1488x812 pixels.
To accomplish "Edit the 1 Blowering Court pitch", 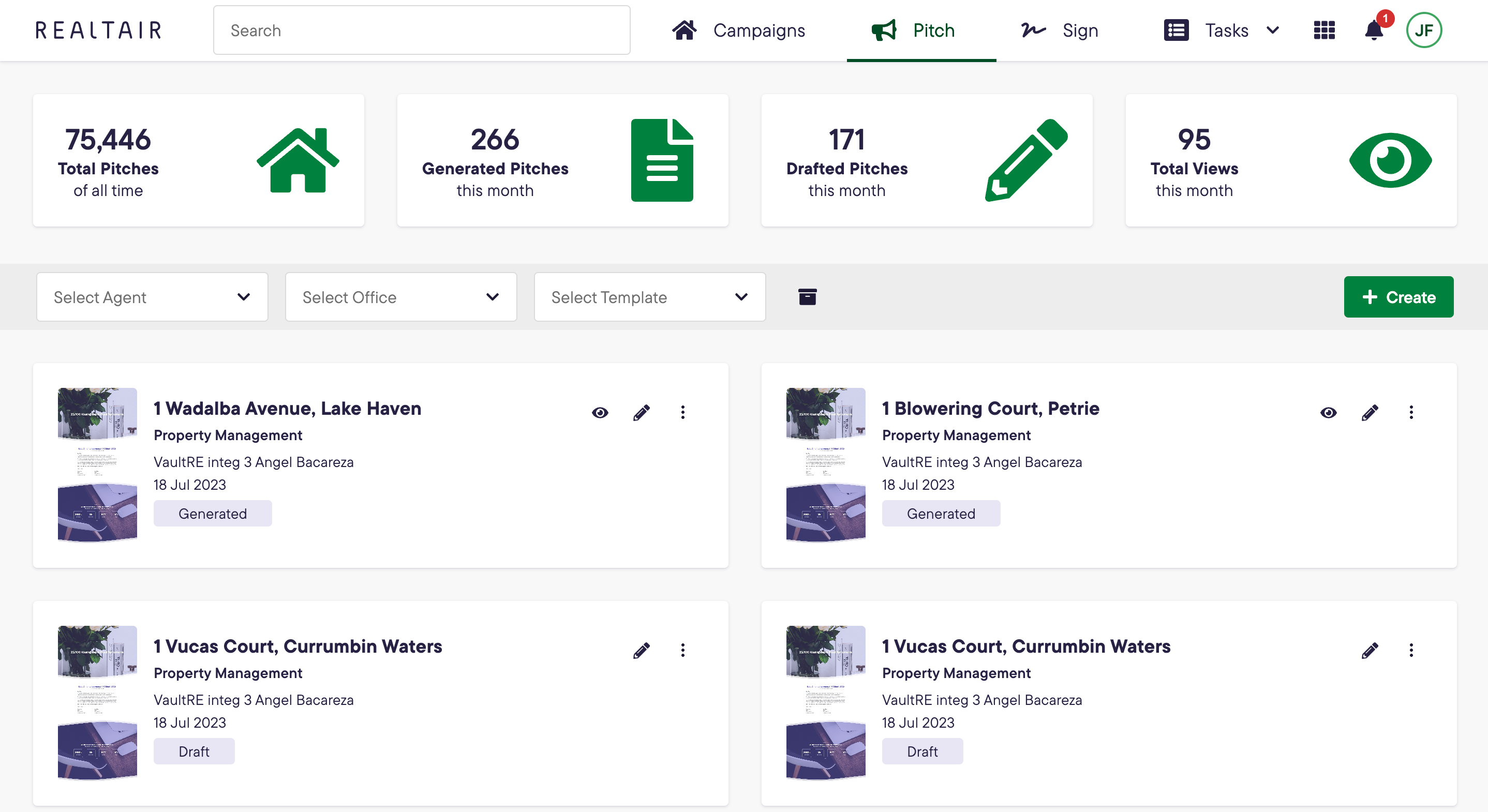I will 1370,412.
